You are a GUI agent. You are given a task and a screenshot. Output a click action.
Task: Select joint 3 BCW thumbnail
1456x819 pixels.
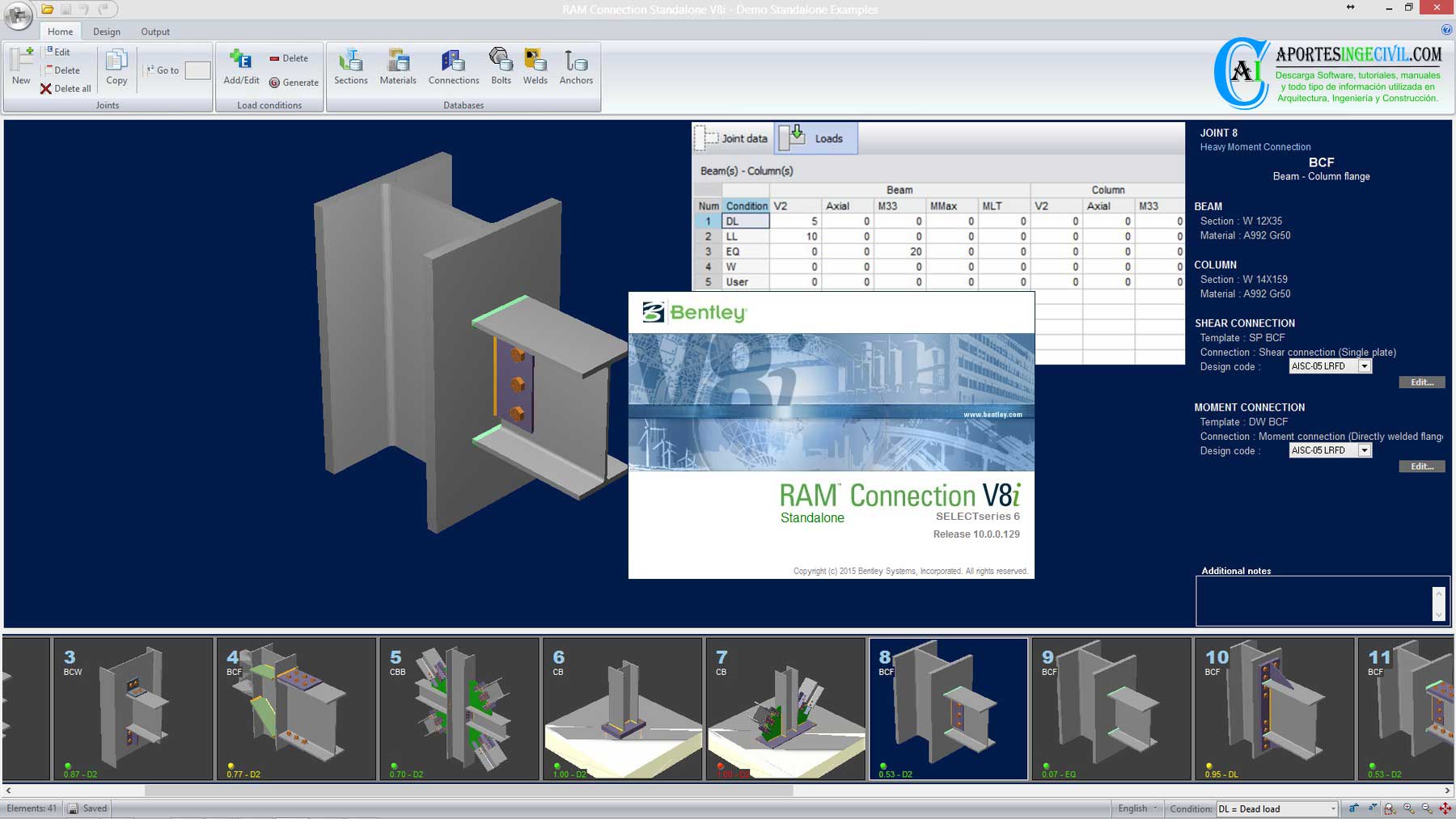pyautogui.click(x=133, y=709)
